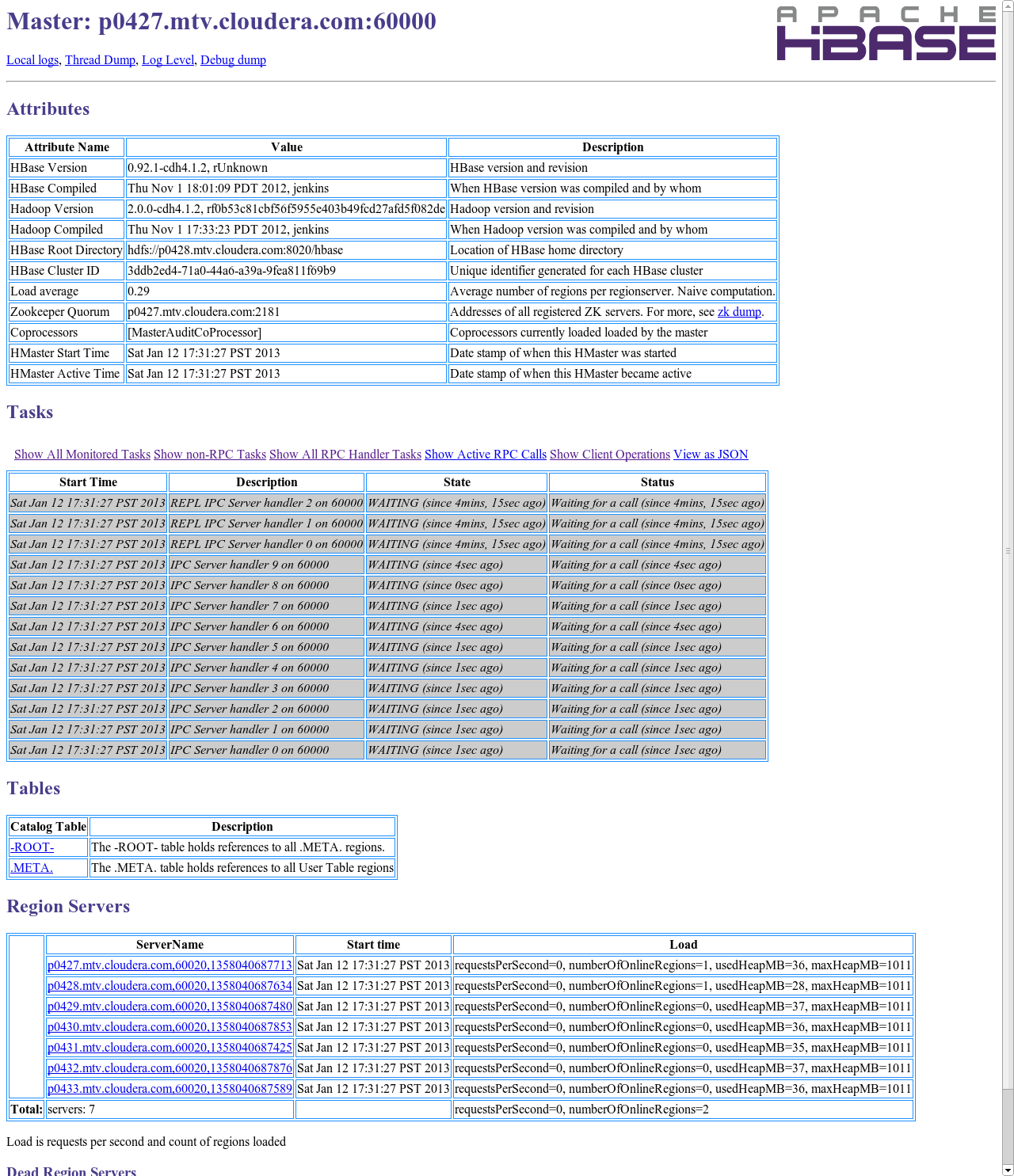The height and width of the screenshot is (1176, 1014).
Task: Open region server p0433.mtv.cloudera.com
Action: tap(170, 1088)
